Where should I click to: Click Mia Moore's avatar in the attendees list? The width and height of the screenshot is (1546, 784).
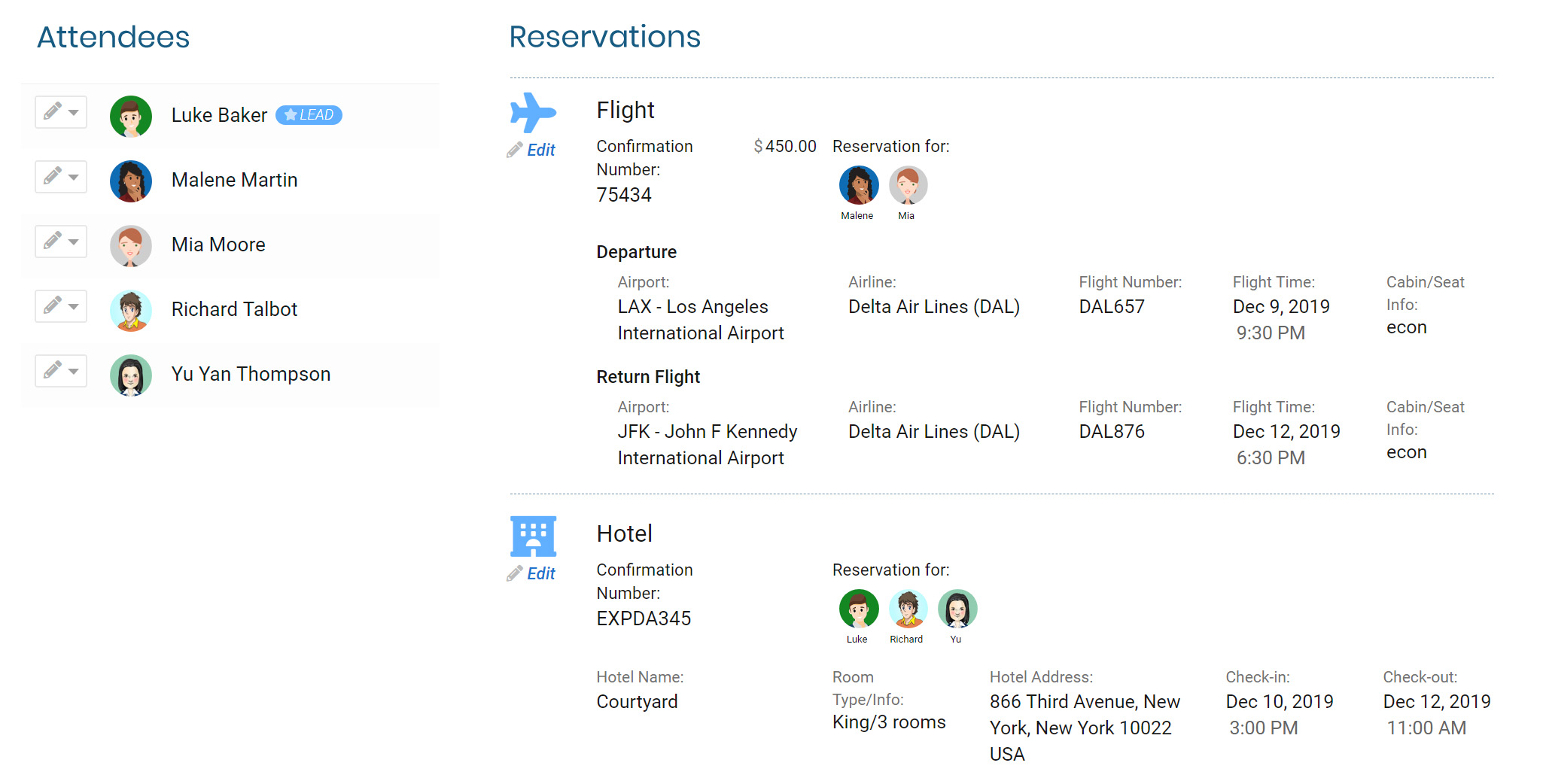pos(131,245)
